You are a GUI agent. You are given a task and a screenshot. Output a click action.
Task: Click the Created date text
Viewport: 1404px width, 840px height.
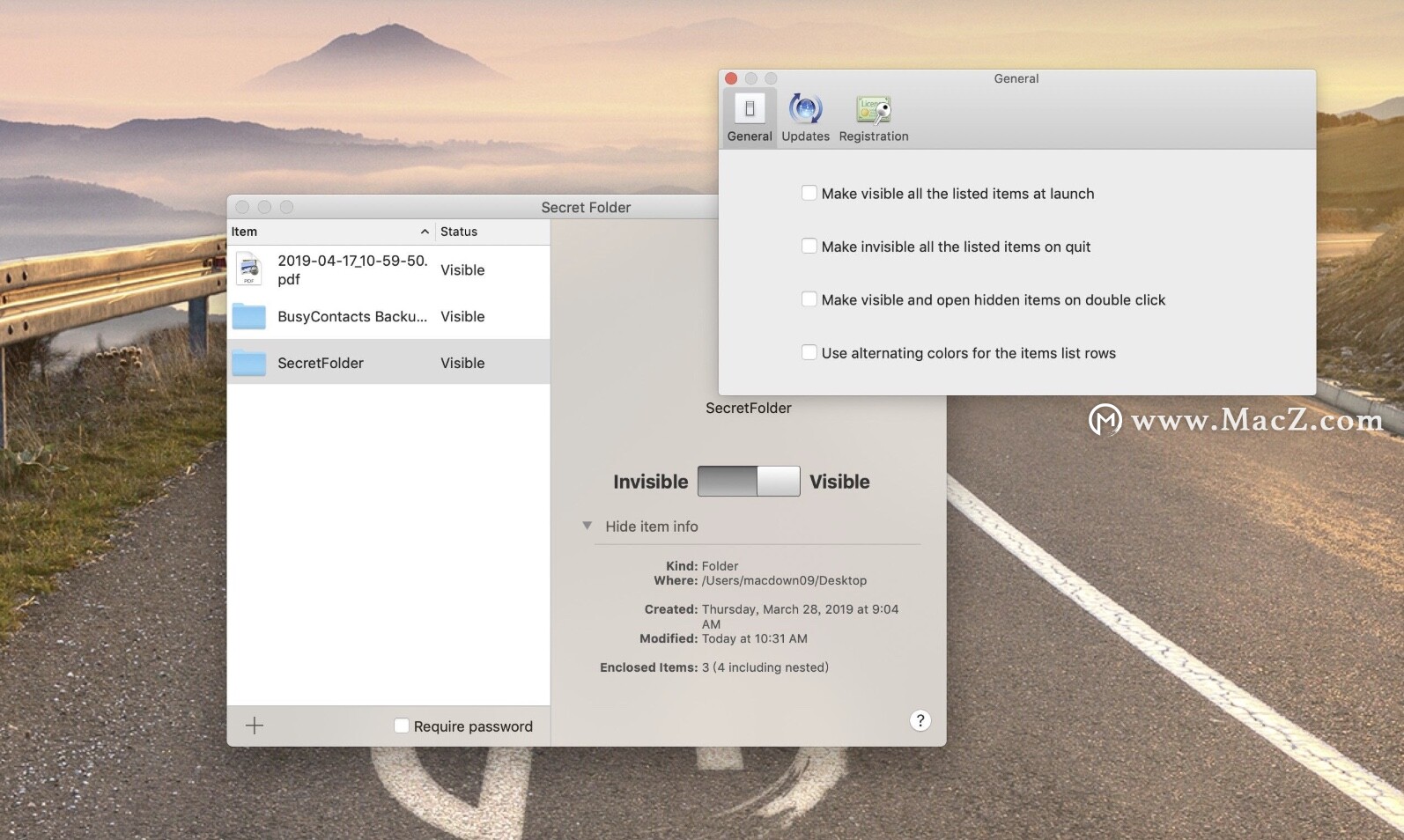pyautogui.click(x=800, y=616)
